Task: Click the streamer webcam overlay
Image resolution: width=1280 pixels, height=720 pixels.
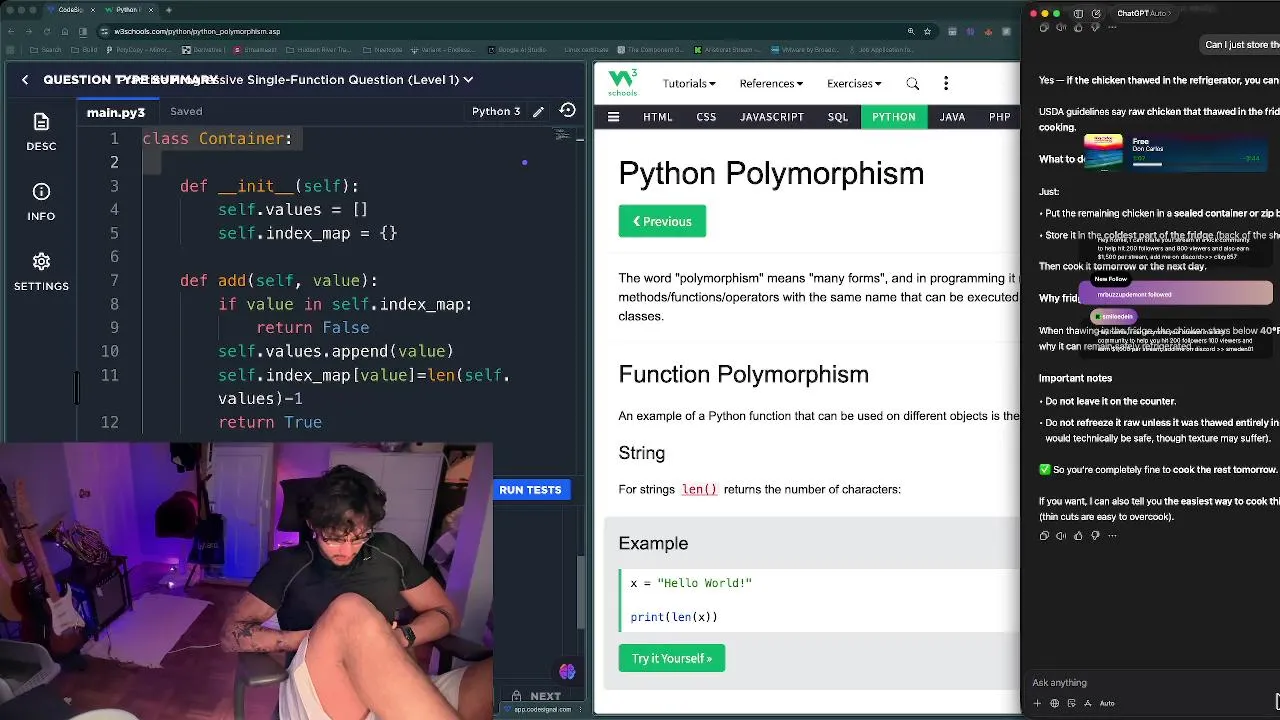Action: (246, 581)
